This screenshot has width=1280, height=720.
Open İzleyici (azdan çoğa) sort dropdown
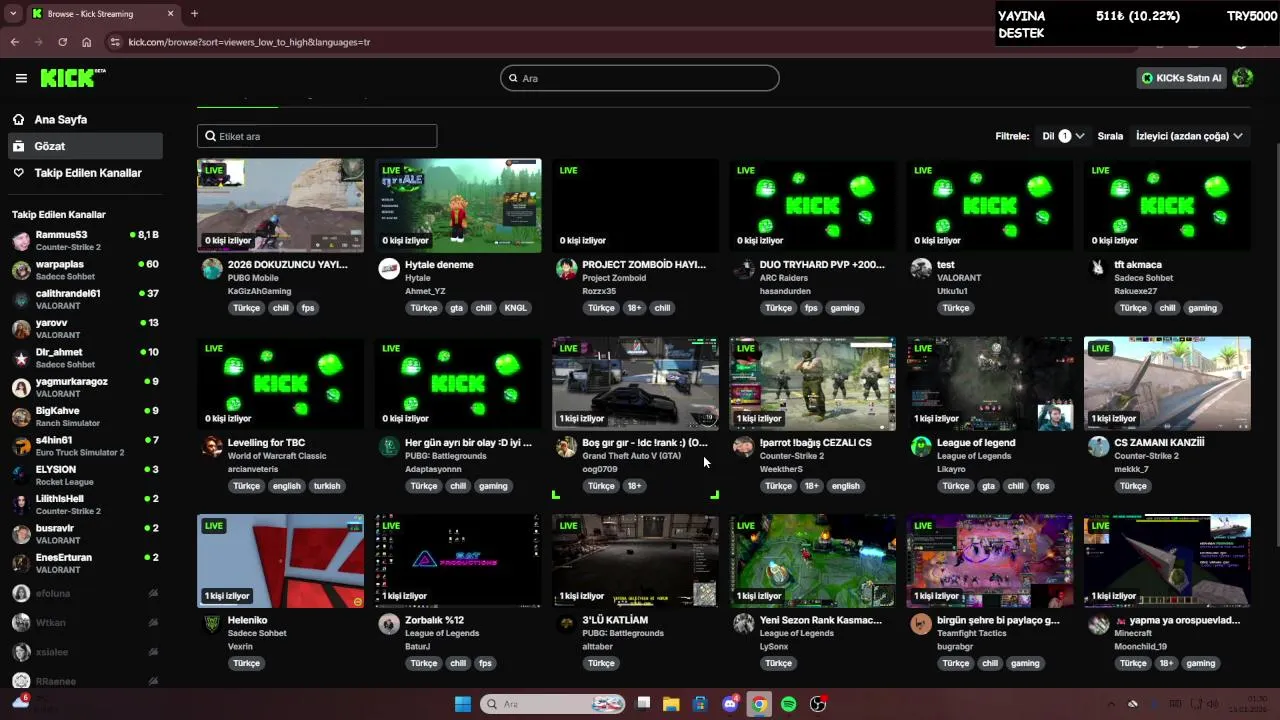click(x=1189, y=136)
